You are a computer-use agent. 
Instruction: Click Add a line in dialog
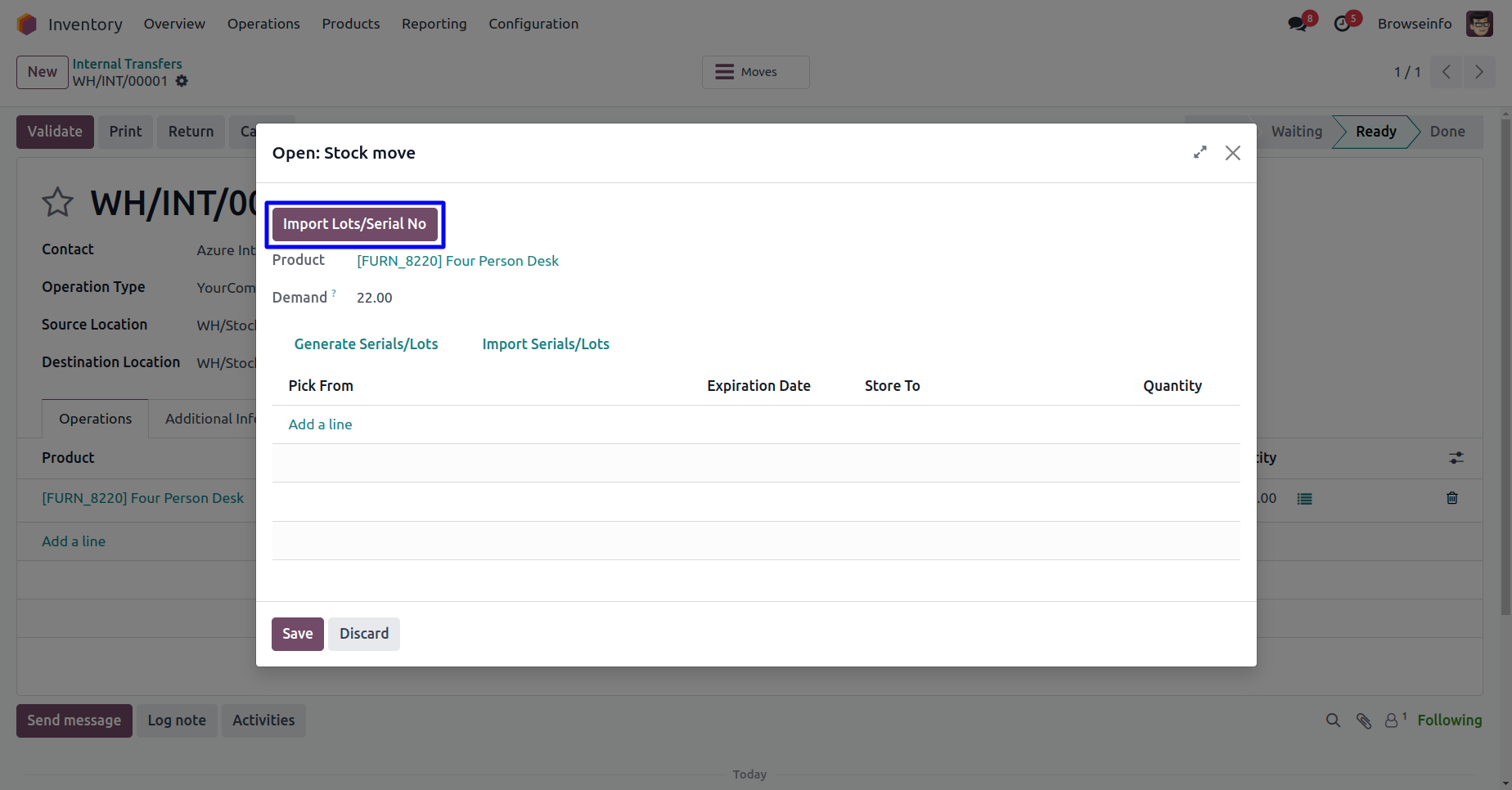[x=320, y=424]
